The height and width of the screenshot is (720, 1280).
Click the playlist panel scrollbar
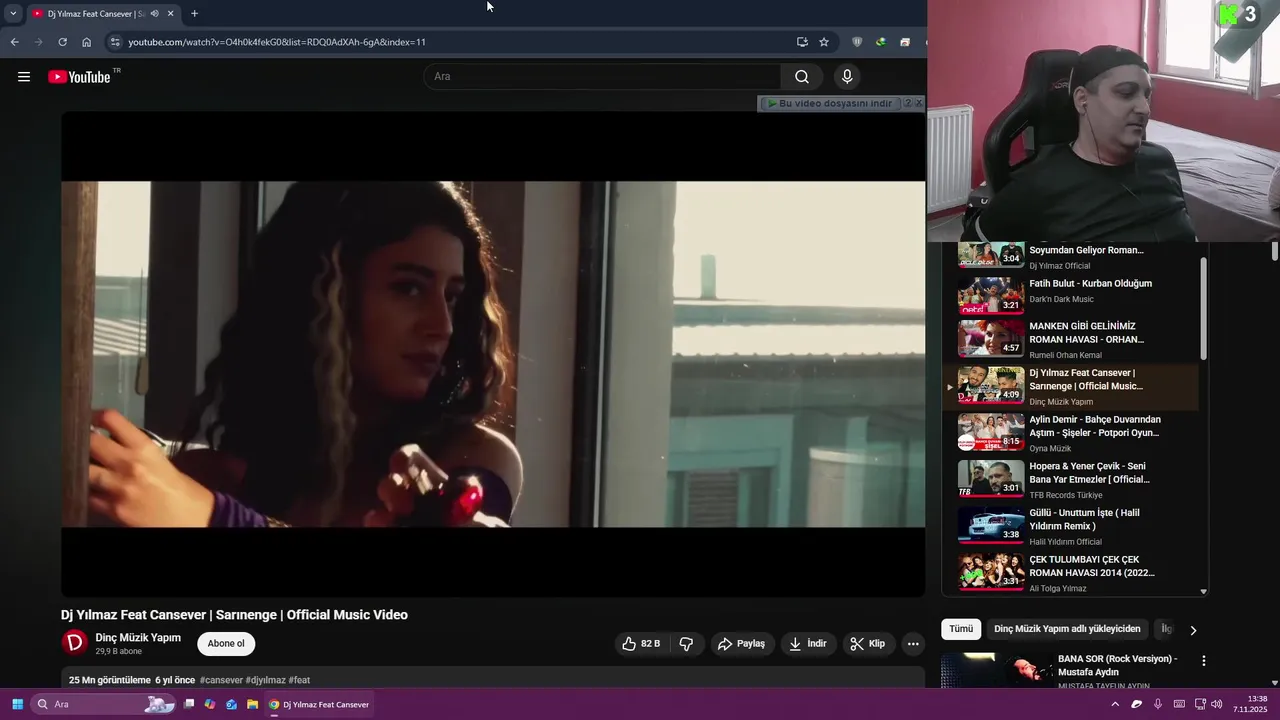click(x=1203, y=309)
